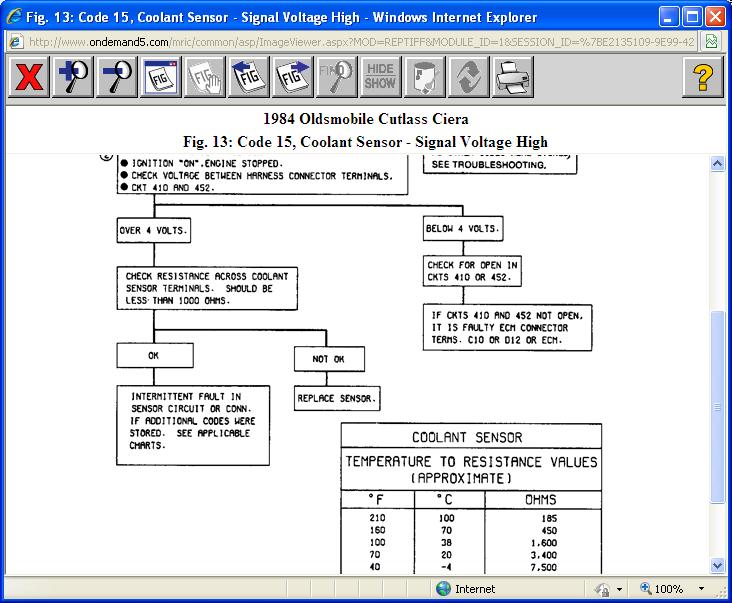The height and width of the screenshot is (603, 732).
Task: Click the 7,500 ohms table value
Action: [x=543, y=568]
